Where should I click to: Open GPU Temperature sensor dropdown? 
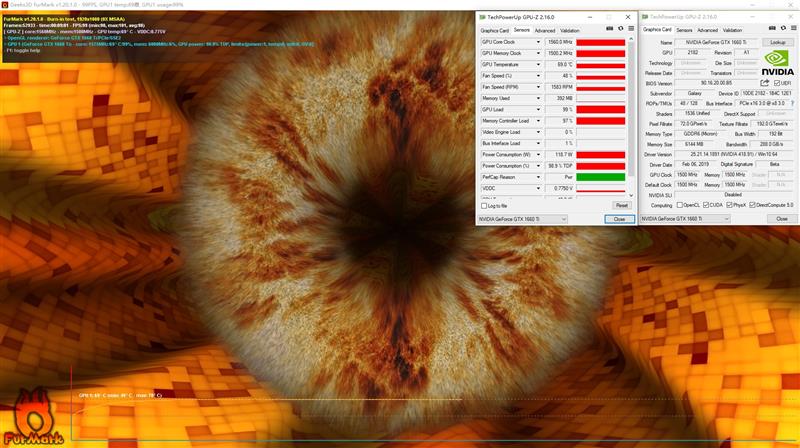click(538, 64)
